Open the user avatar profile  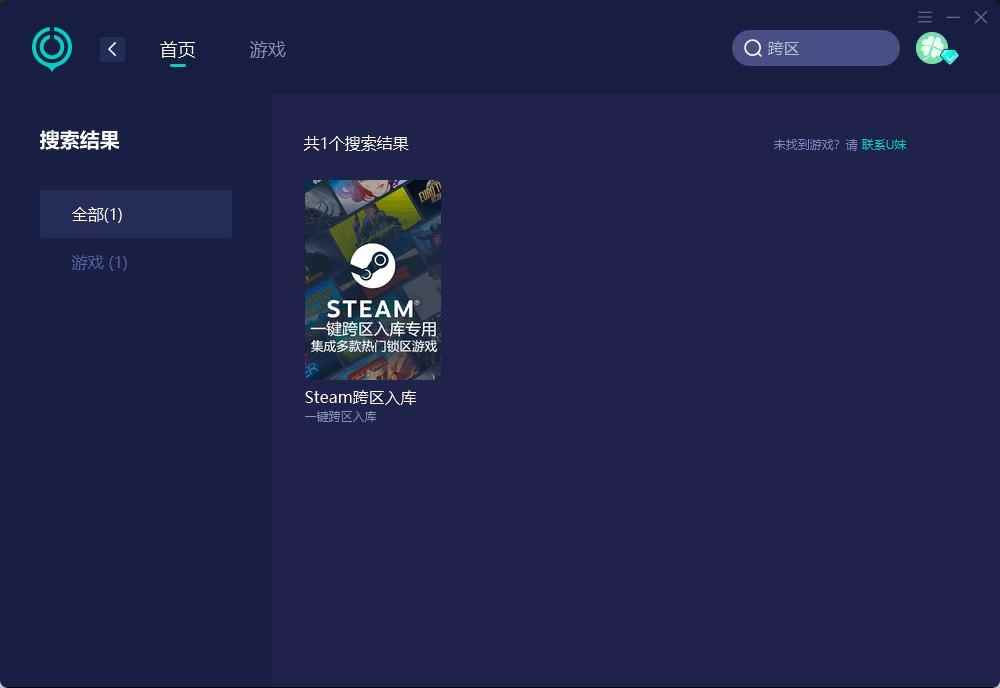click(931, 48)
